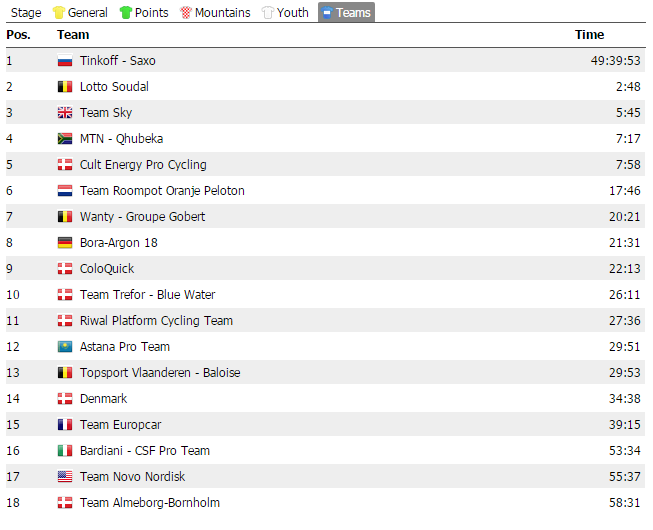The height and width of the screenshot is (530, 653).
Task: Click the Time column header
Action: (x=589, y=35)
